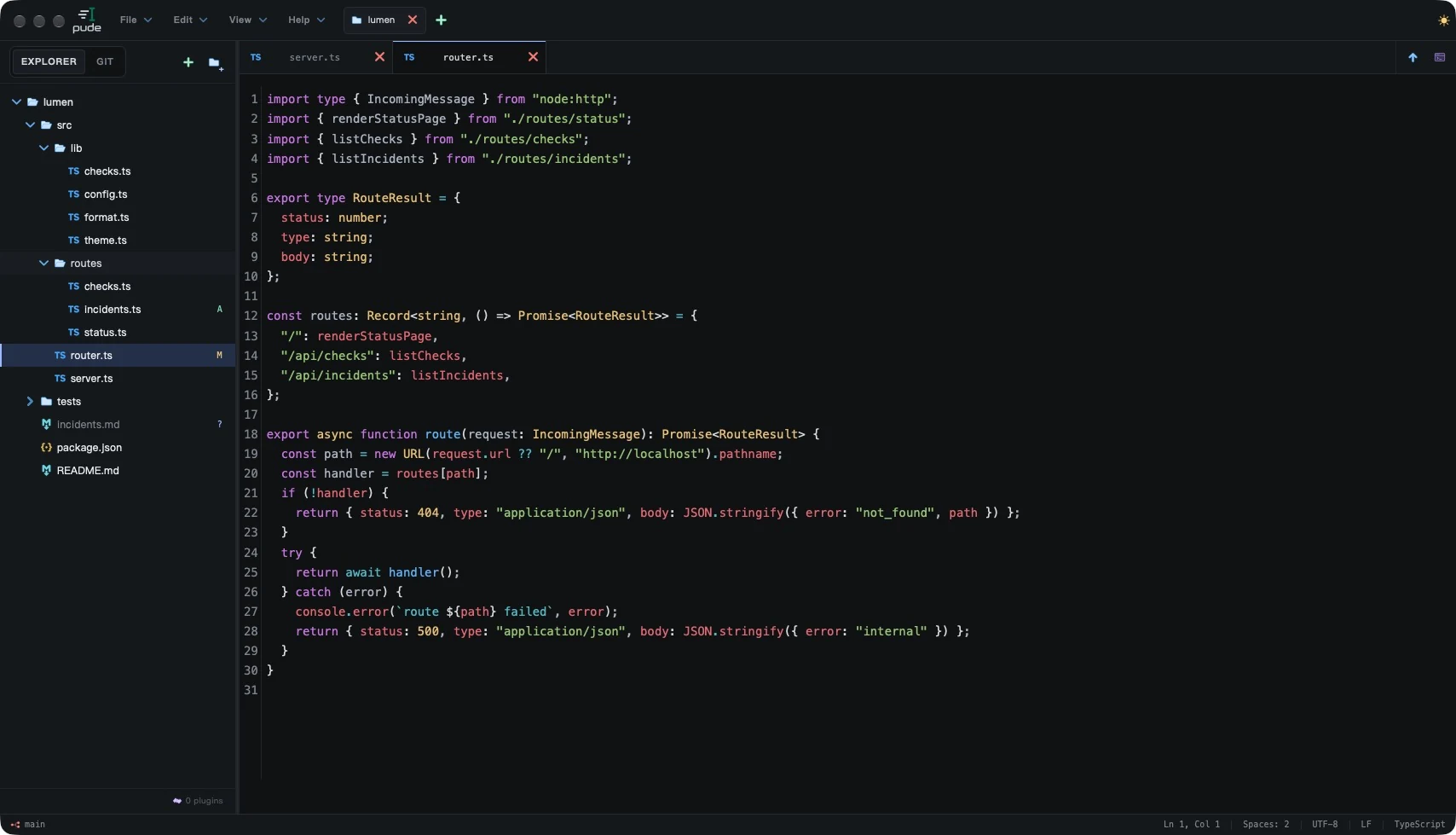
Task: Close the server.ts editor tab
Action: pos(379,57)
